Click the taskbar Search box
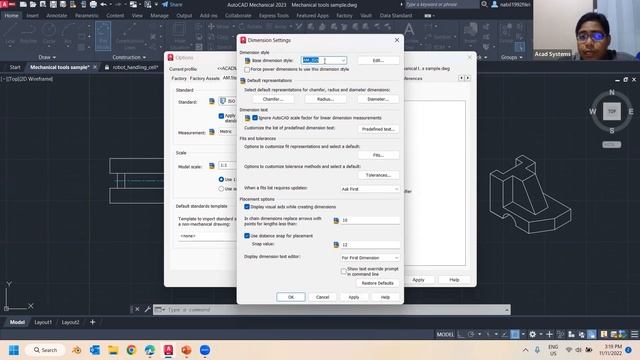Viewport: 640px width, 360px height. pos(46,350)
